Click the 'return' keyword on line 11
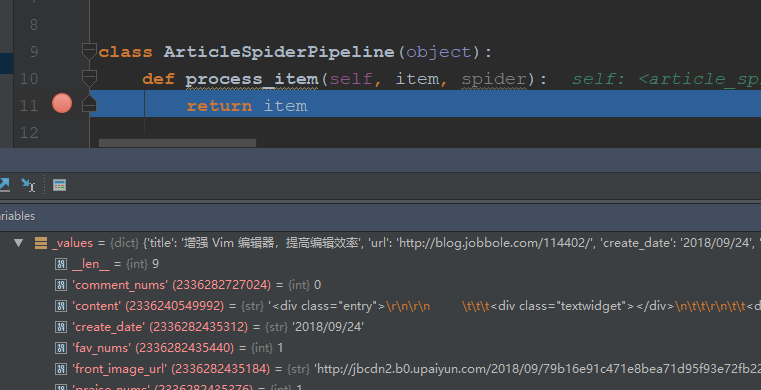 point(219,106)
